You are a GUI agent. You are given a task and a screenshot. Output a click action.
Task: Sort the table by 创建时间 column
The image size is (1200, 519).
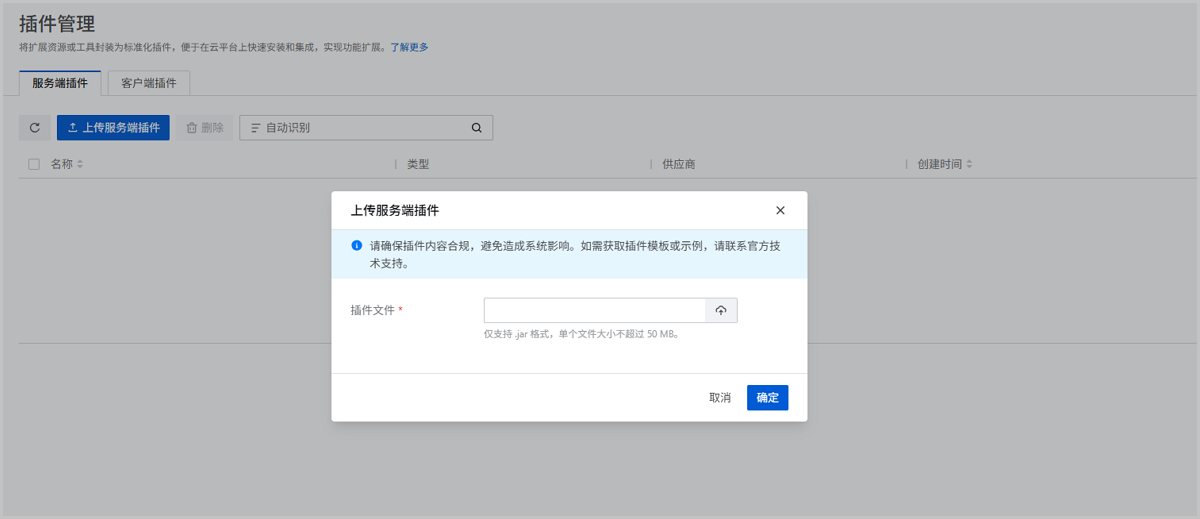[968, 164]
